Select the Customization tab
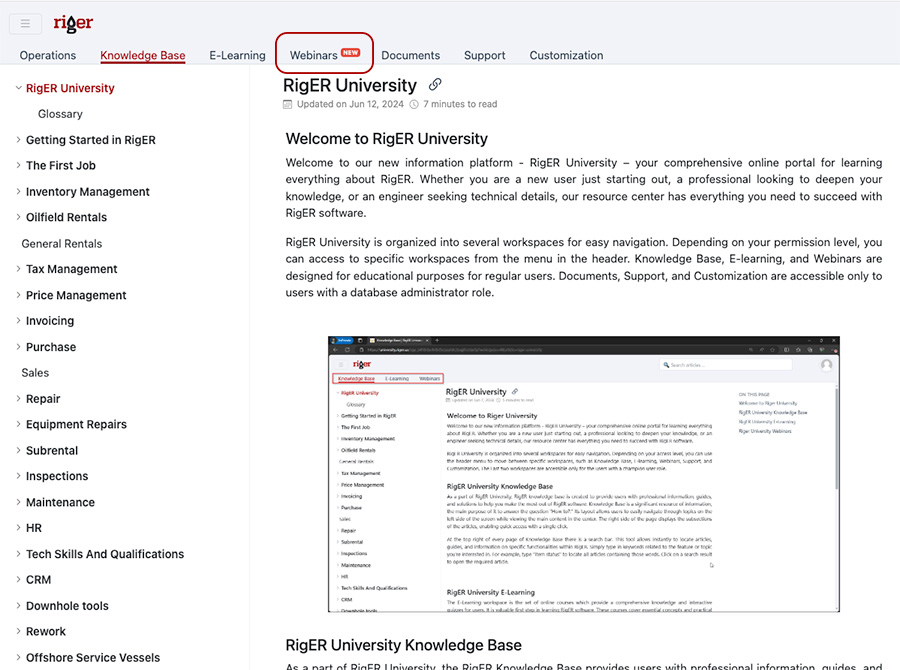The image size is (900, 670). coord(566,55)
